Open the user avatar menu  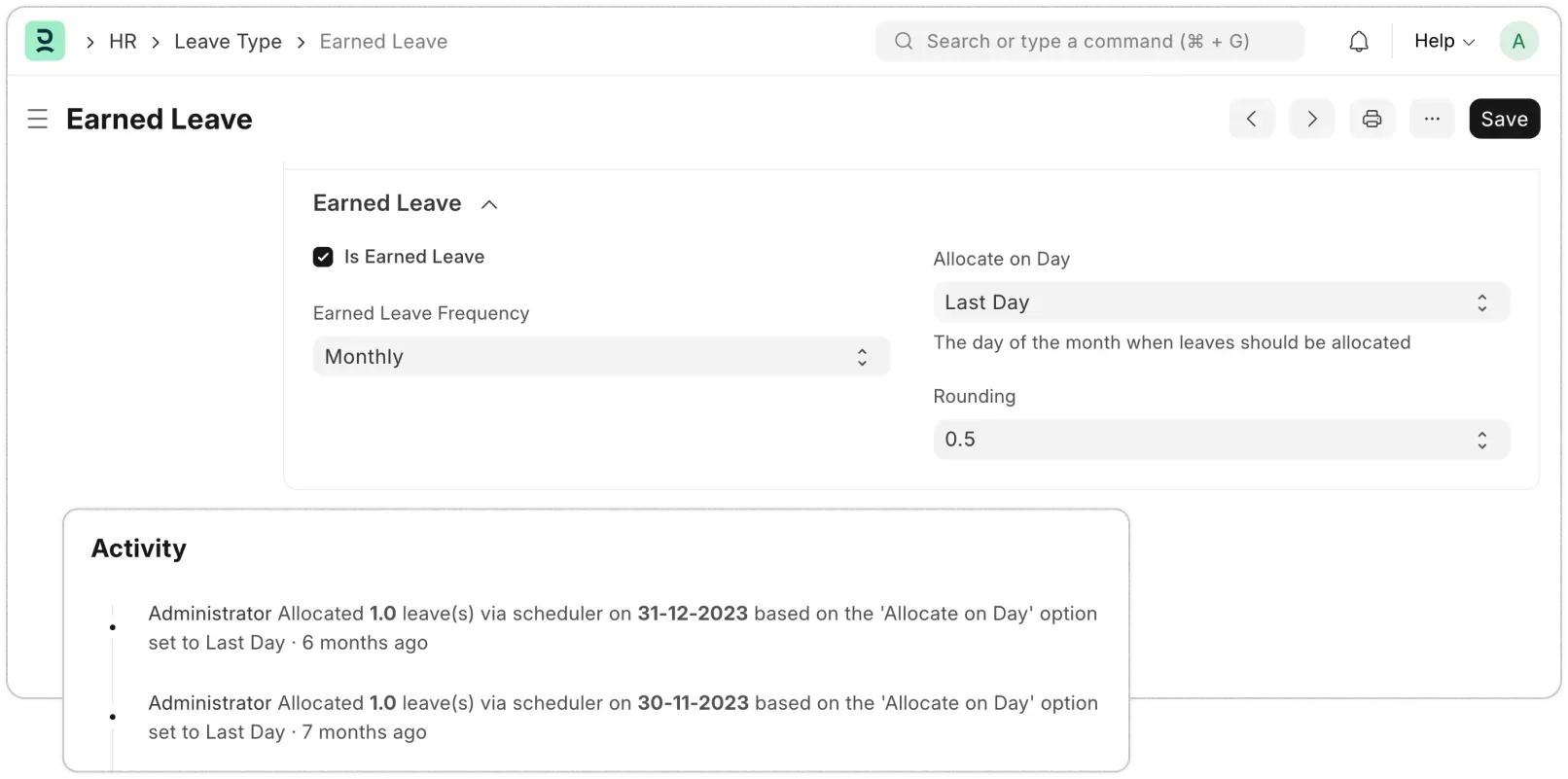pos(1518,41)
